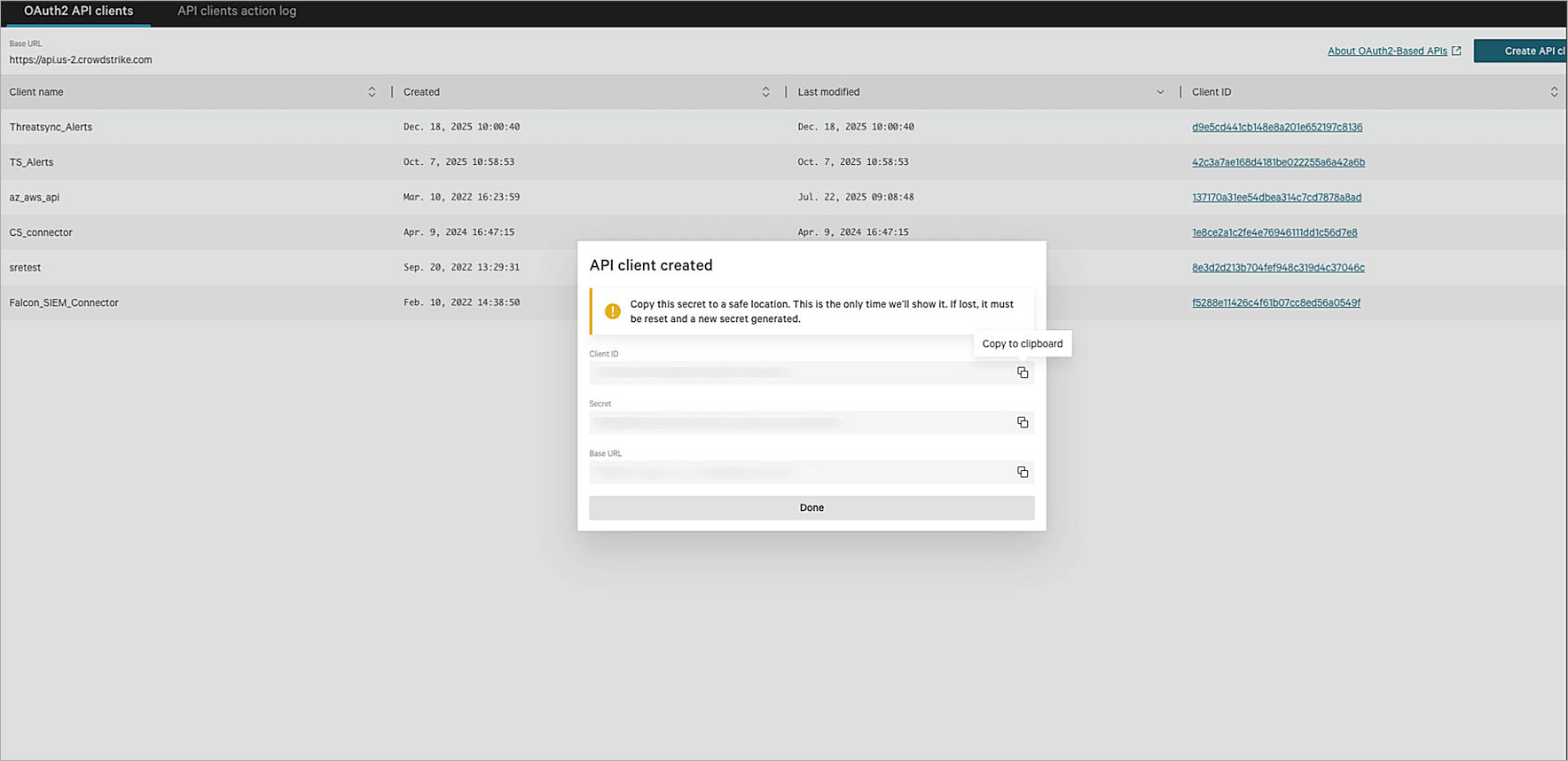Select the Threatsync_Alerts client name
This screenshot has height=761, width=1568.
(x=51, y=128)
